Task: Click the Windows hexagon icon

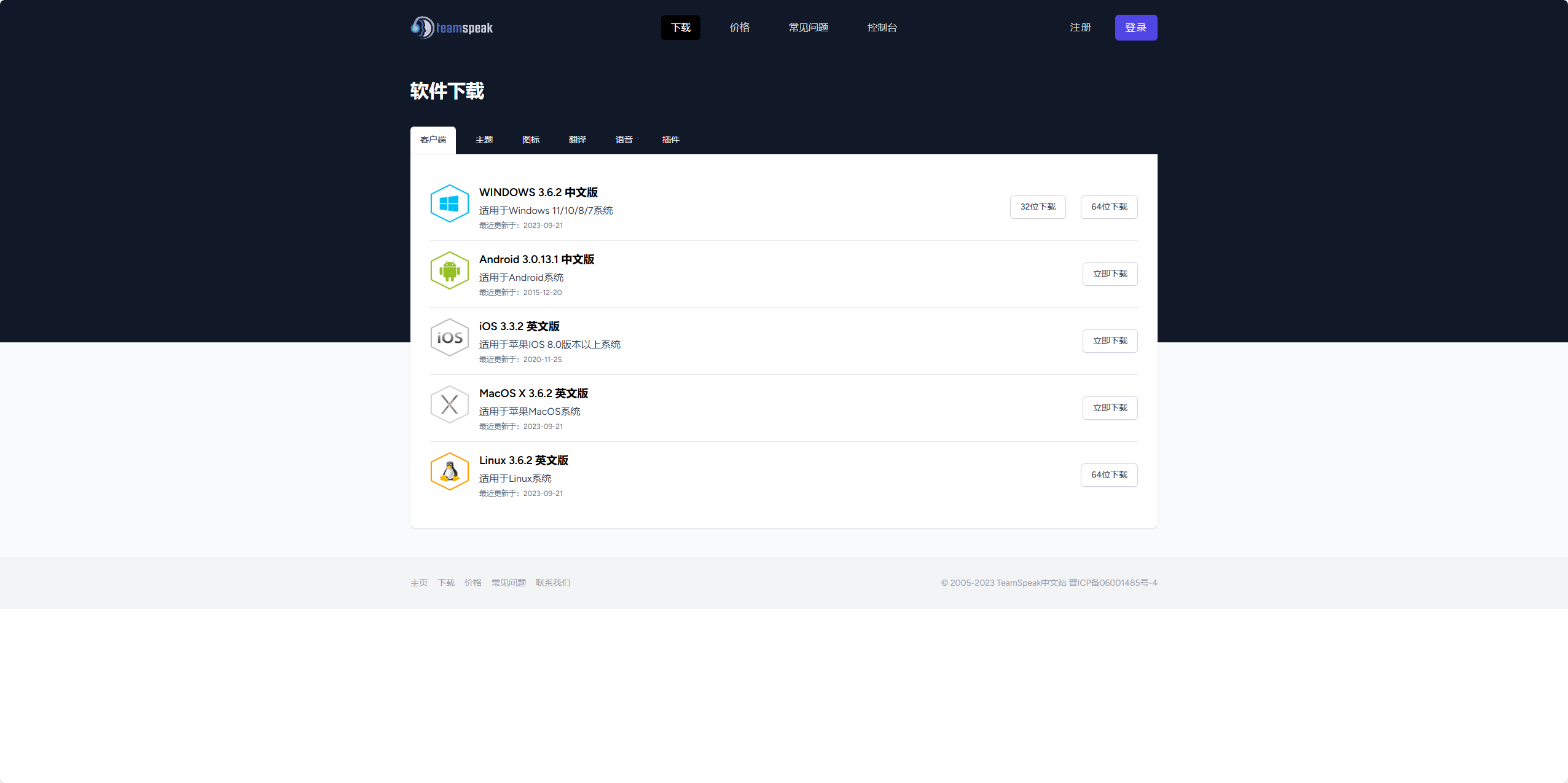Action: click(x=450, y=203)
